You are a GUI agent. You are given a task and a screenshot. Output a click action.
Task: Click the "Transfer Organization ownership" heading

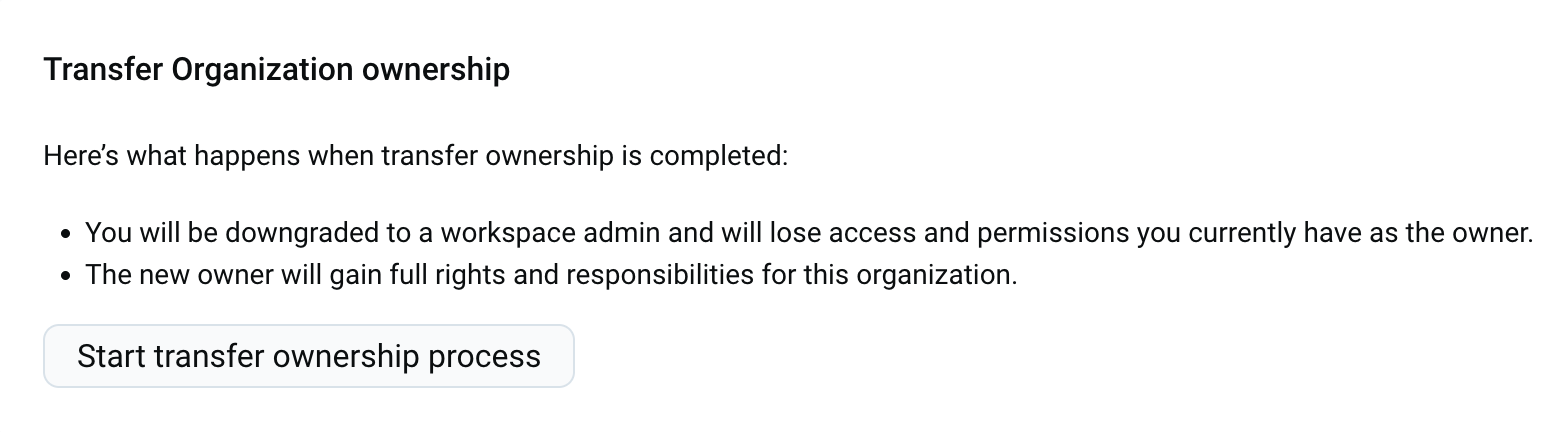coord(276,70)
